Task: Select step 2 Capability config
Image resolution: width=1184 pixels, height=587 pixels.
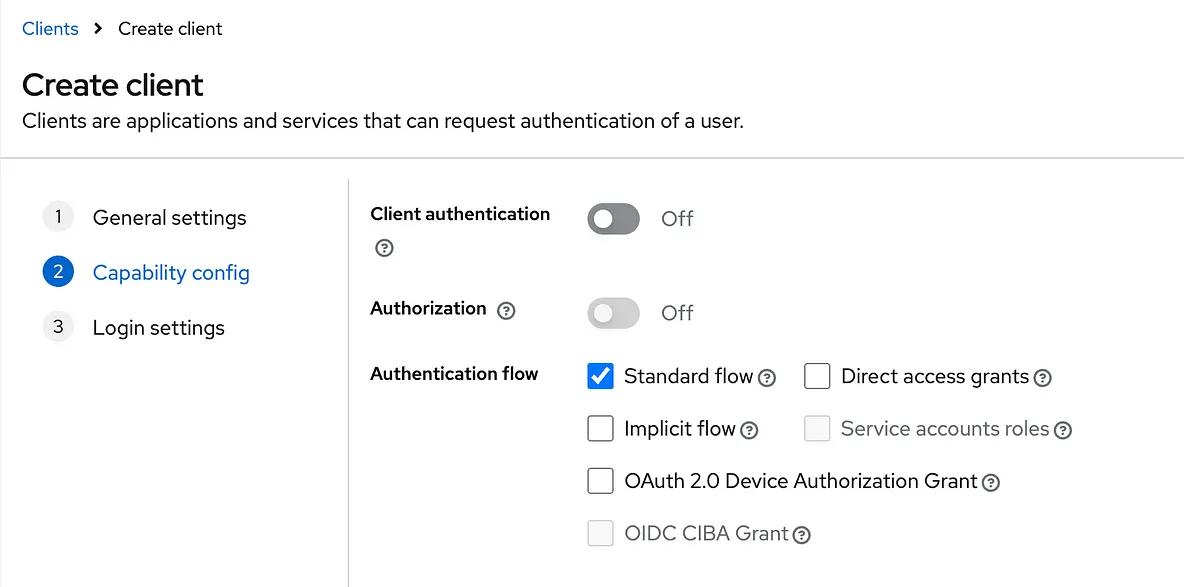Action: (x=146, y=272)
